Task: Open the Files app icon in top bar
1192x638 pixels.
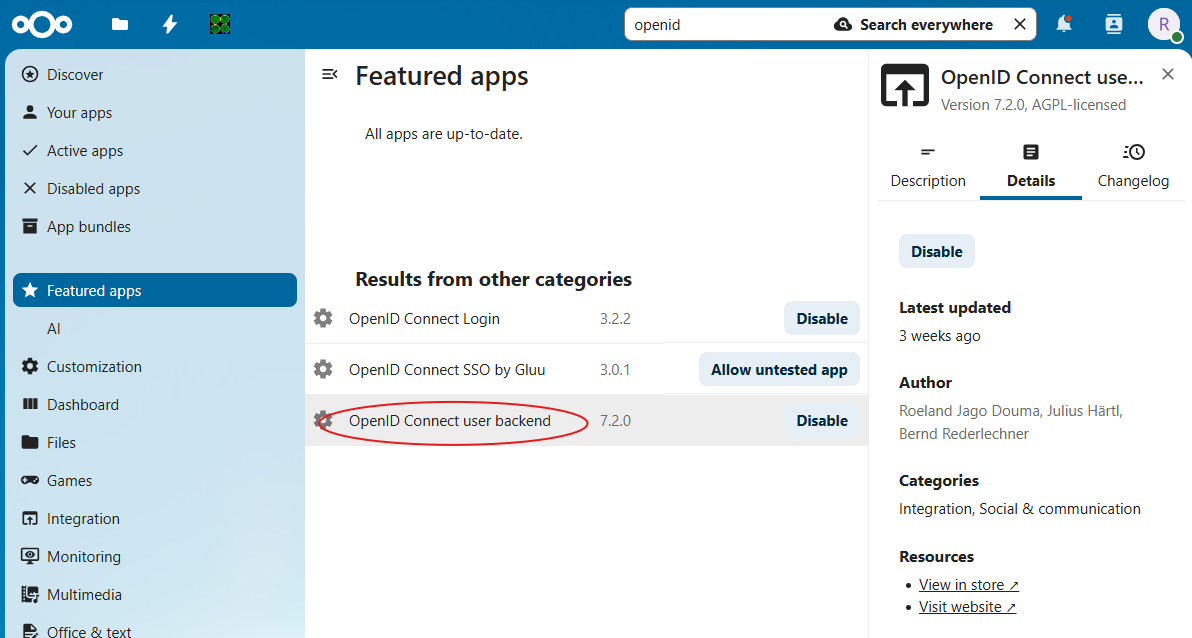Action: [120, 25]
